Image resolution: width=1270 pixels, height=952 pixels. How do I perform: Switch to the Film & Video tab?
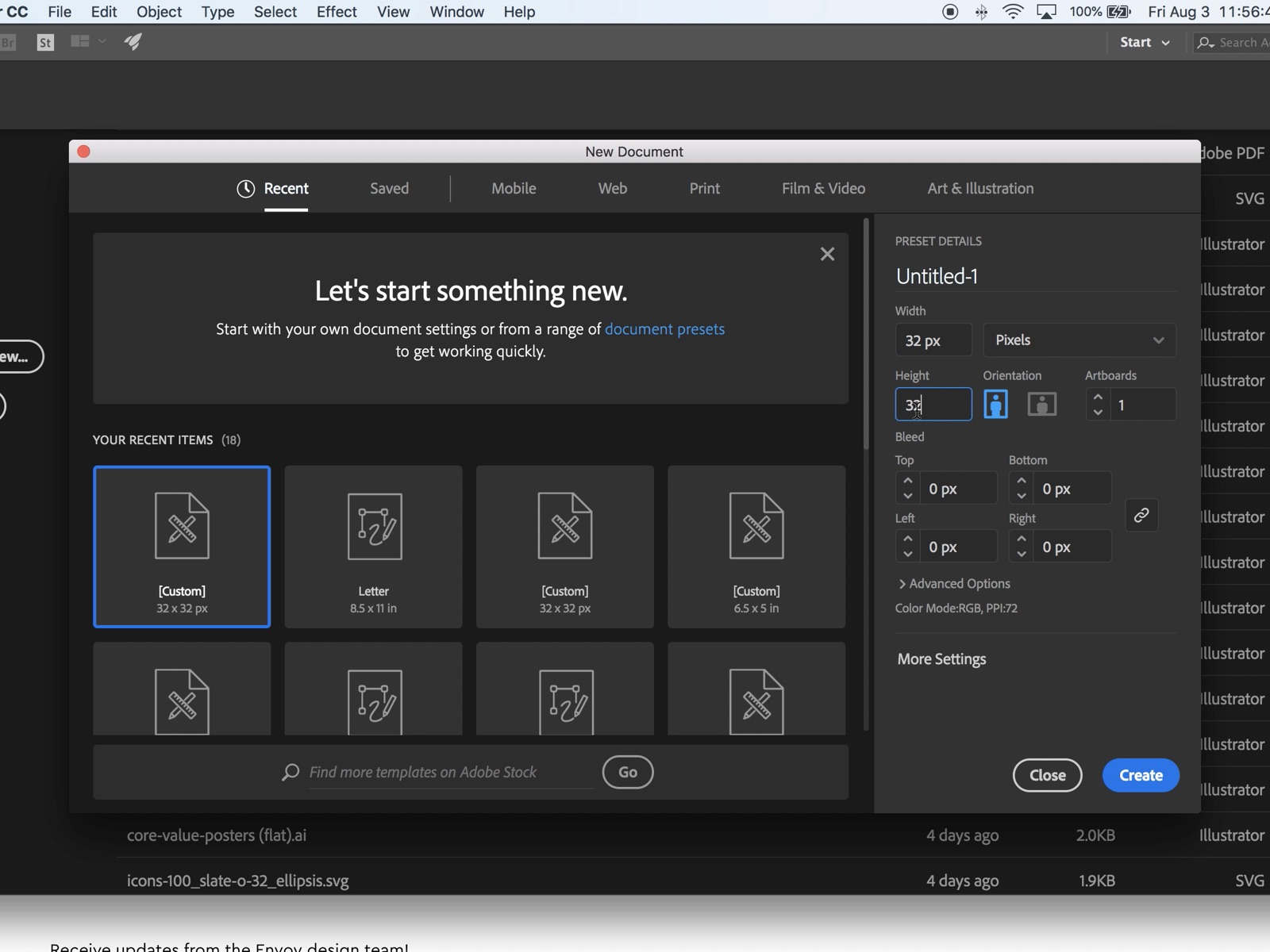pos(823,189)
